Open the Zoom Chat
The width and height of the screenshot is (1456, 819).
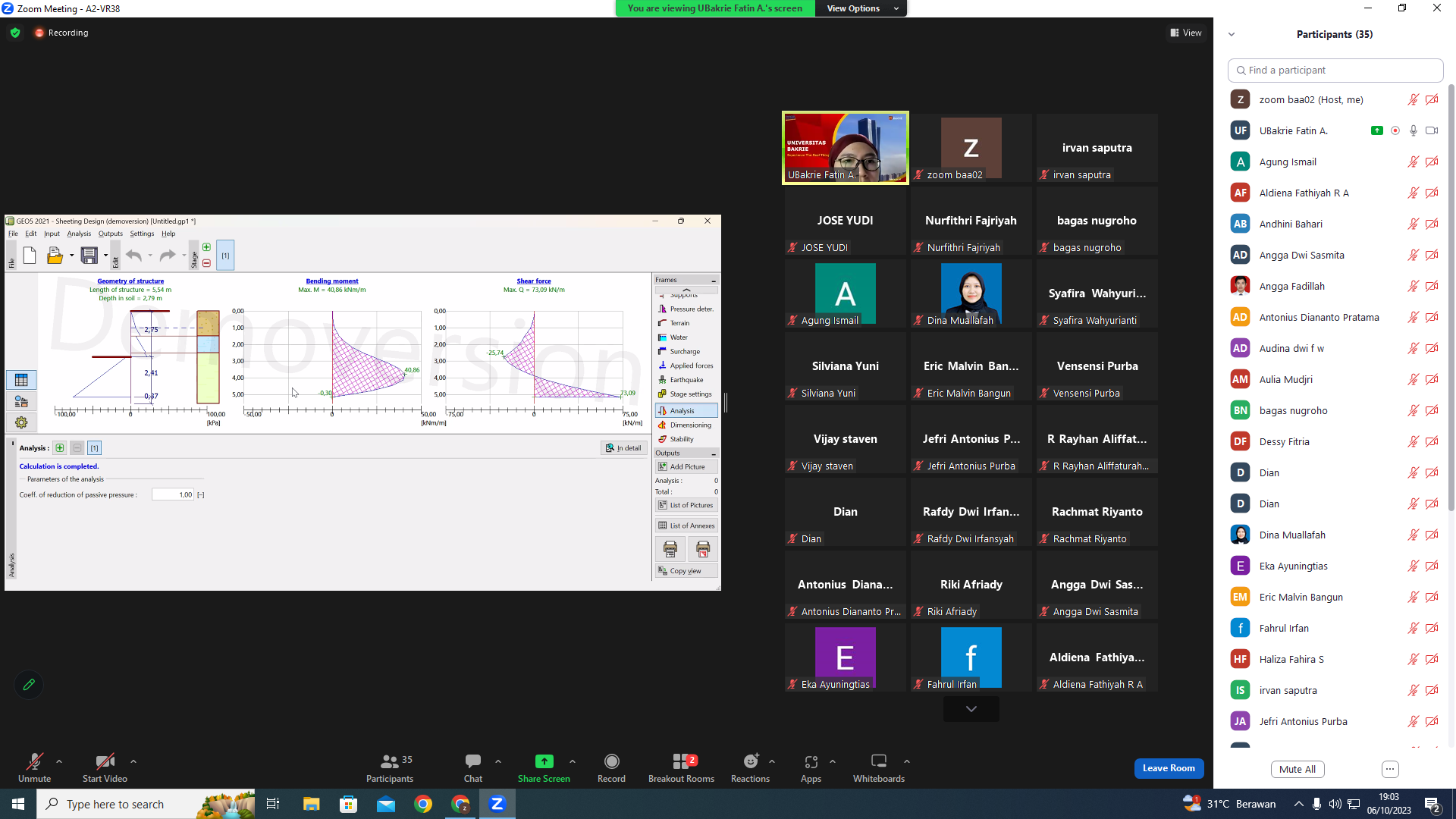point(473,767)
